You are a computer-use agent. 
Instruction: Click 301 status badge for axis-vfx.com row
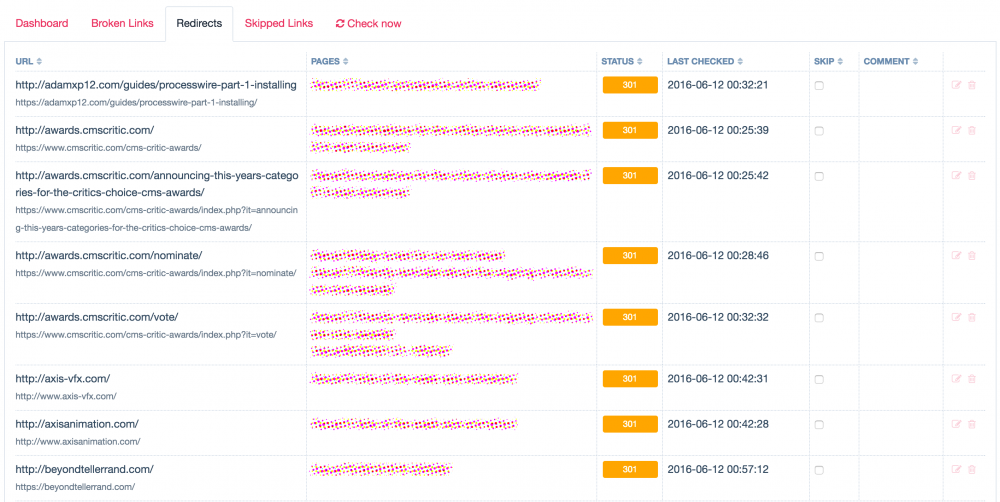coord(630,378)
